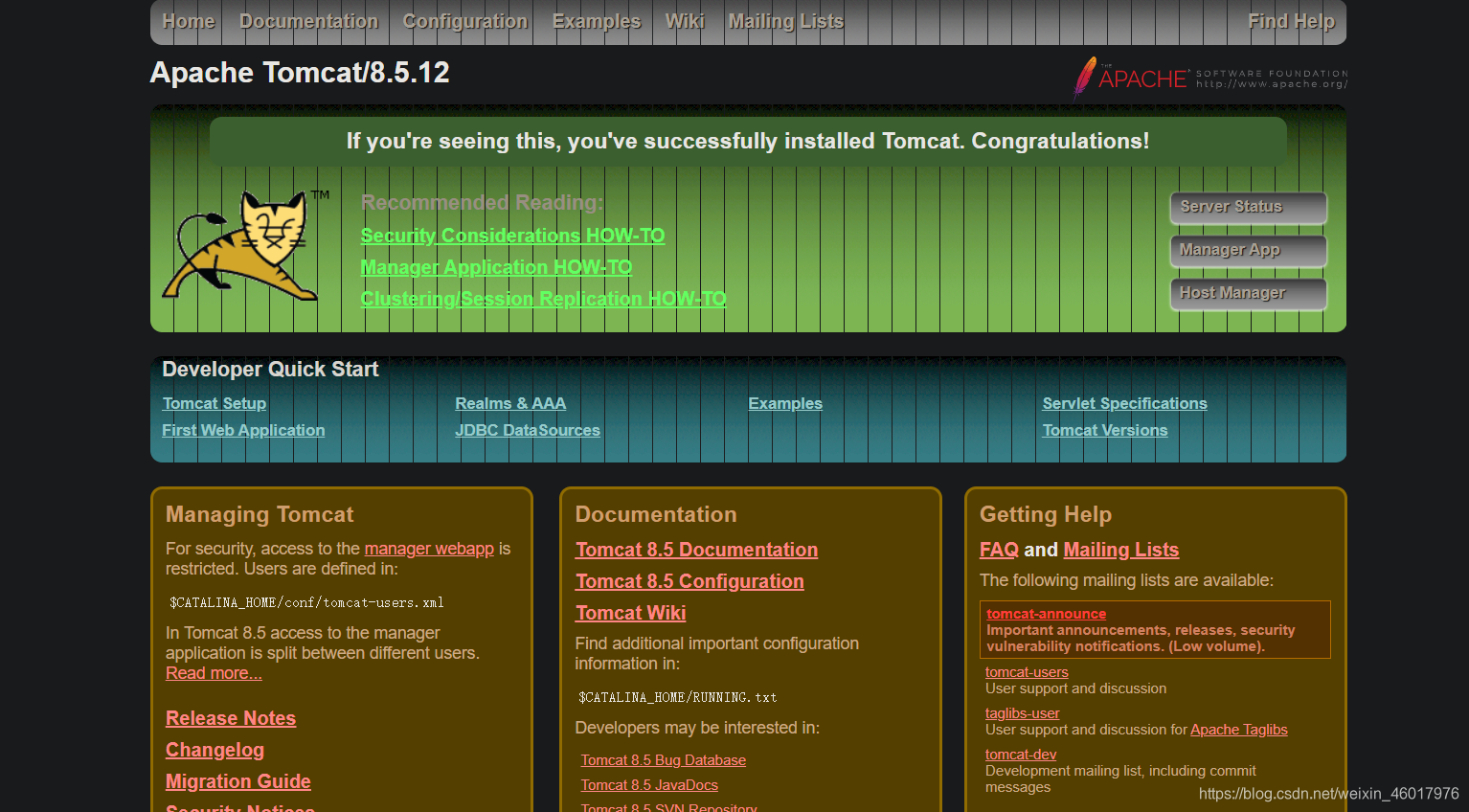Click the Developer Quick Start heading
The image size is (1469, 812).
pyautogui.click(x=270, y=370)
